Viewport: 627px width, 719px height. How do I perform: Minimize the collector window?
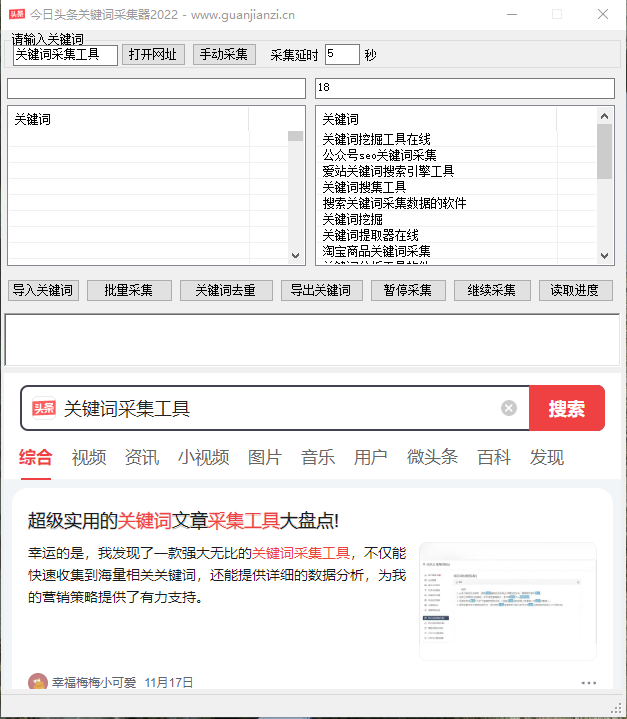pyautogui.click(x=512, y=14)
